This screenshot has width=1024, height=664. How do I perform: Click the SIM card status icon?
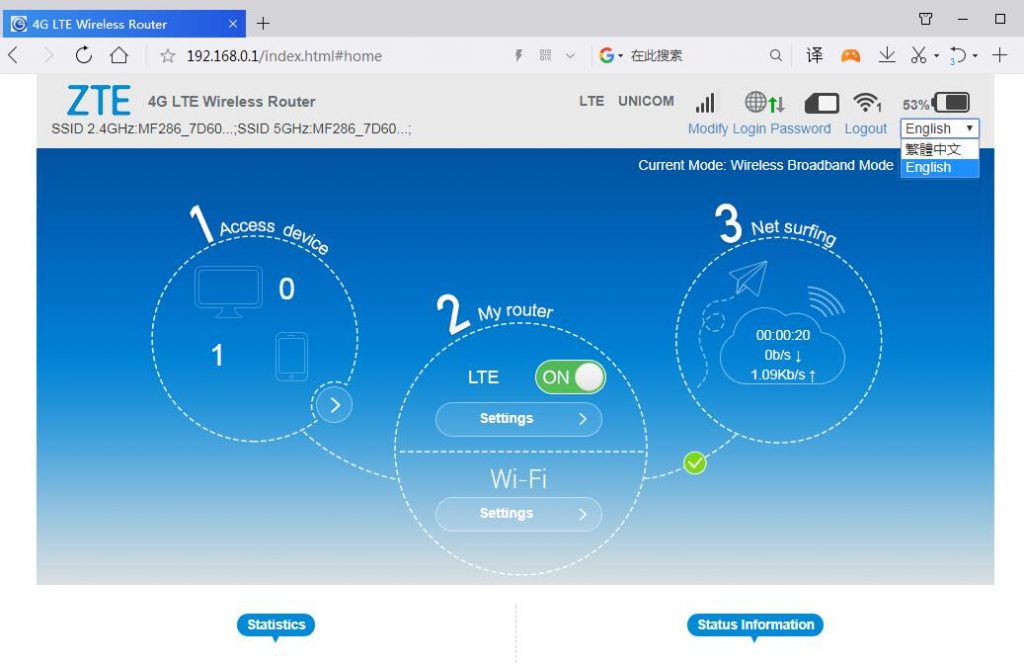click(821, 101)
